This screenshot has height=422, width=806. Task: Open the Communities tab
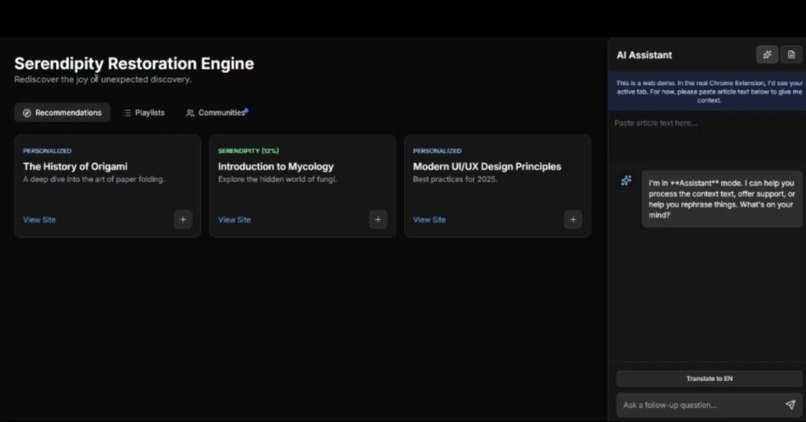pos(216,113)
